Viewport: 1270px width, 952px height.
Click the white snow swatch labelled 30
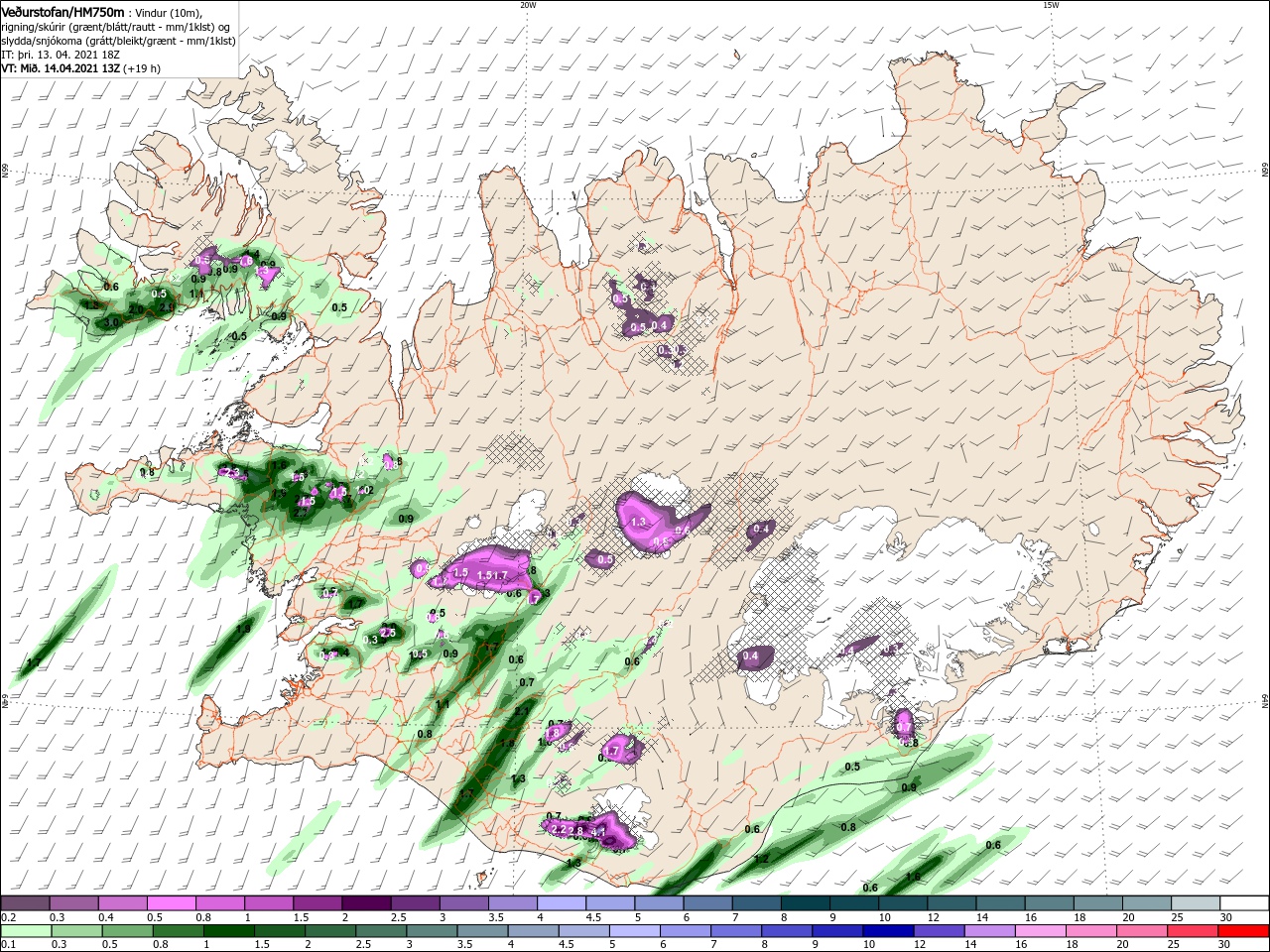click(x=1243, y=903)
